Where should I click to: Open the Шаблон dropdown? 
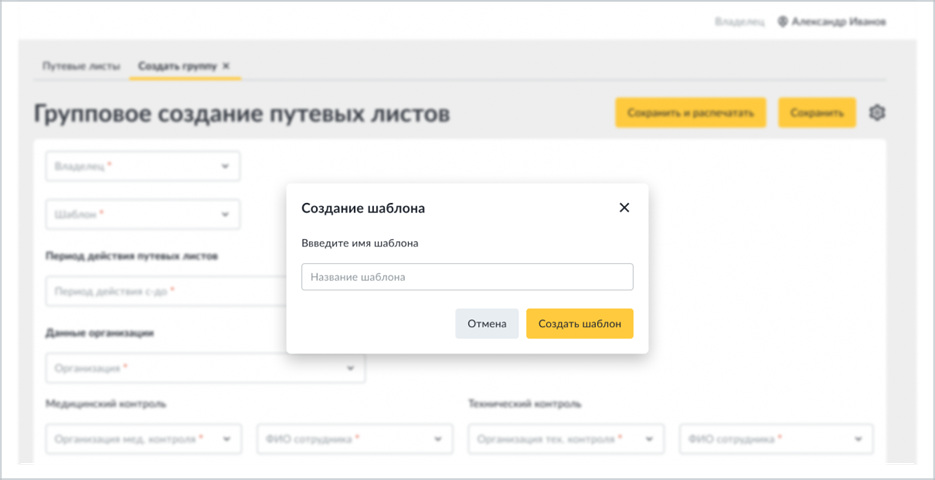(143, 214)
